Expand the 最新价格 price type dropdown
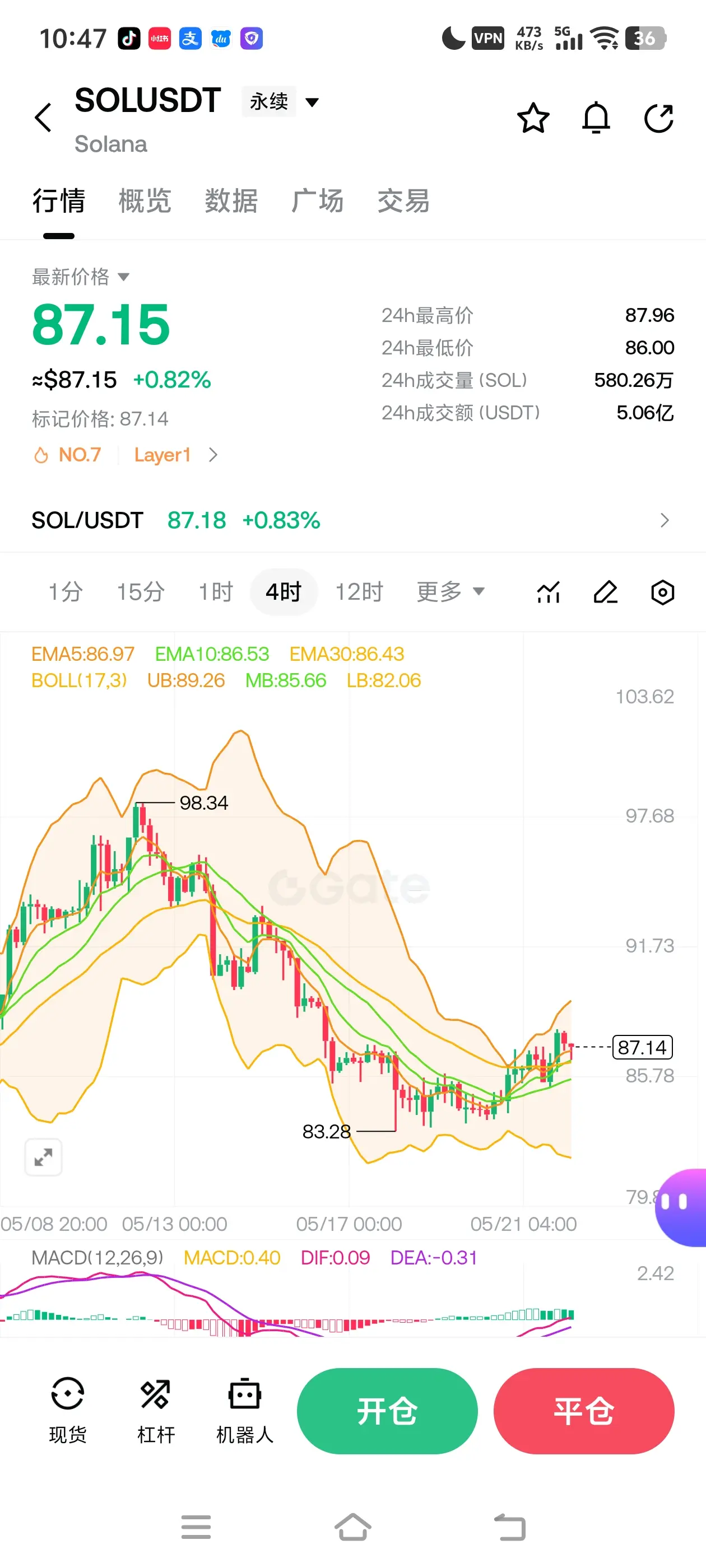The width and height of the screenshot is (706, 1568). coord(81,277)
